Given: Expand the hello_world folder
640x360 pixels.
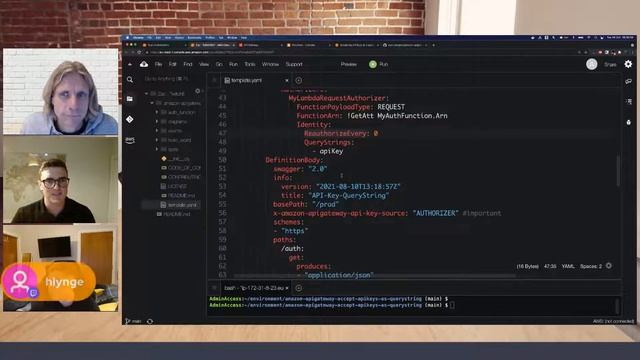Looking at the screenshot, I should [157, 140].
